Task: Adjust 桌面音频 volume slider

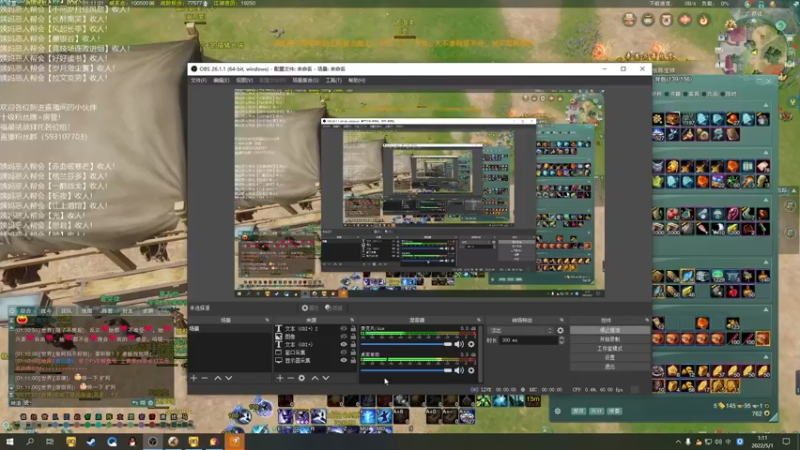Action: [x=406, y=370]
